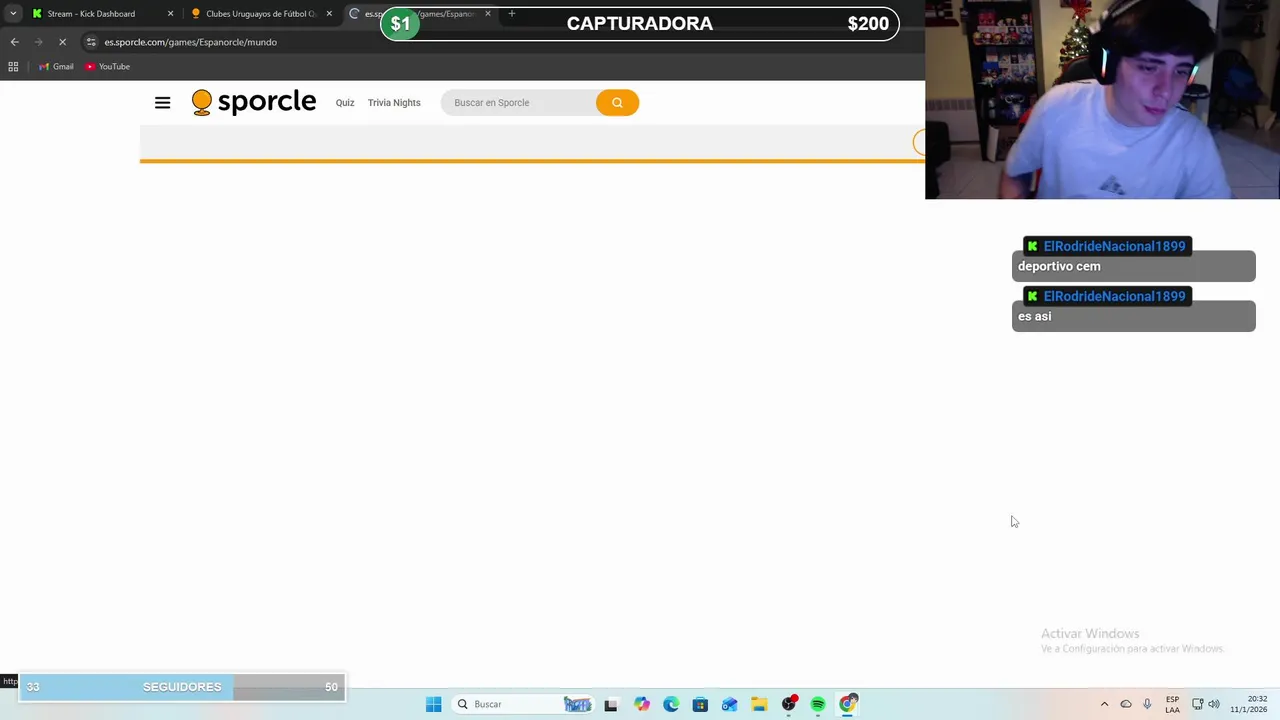Screen dimensions: 1280x720
Task: Open File Explorer from the taskbar
Action: click(759, 704)
